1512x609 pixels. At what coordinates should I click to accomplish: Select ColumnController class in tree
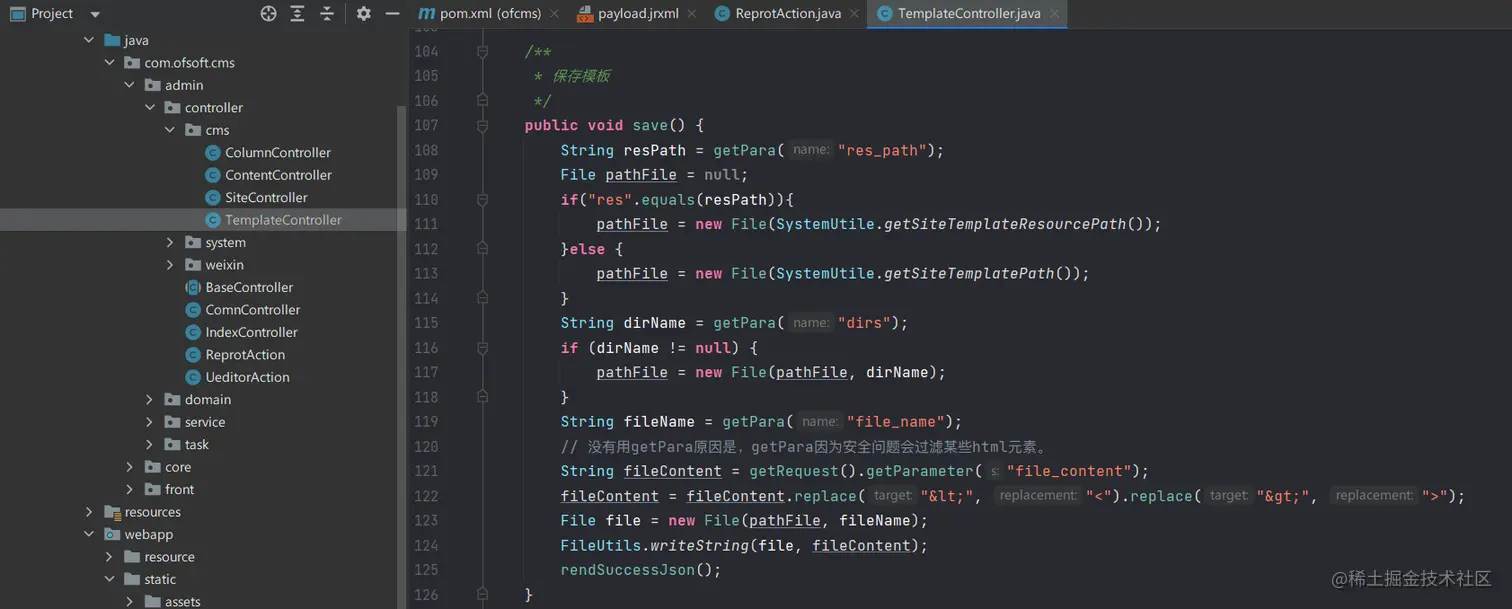coord(278,152)
